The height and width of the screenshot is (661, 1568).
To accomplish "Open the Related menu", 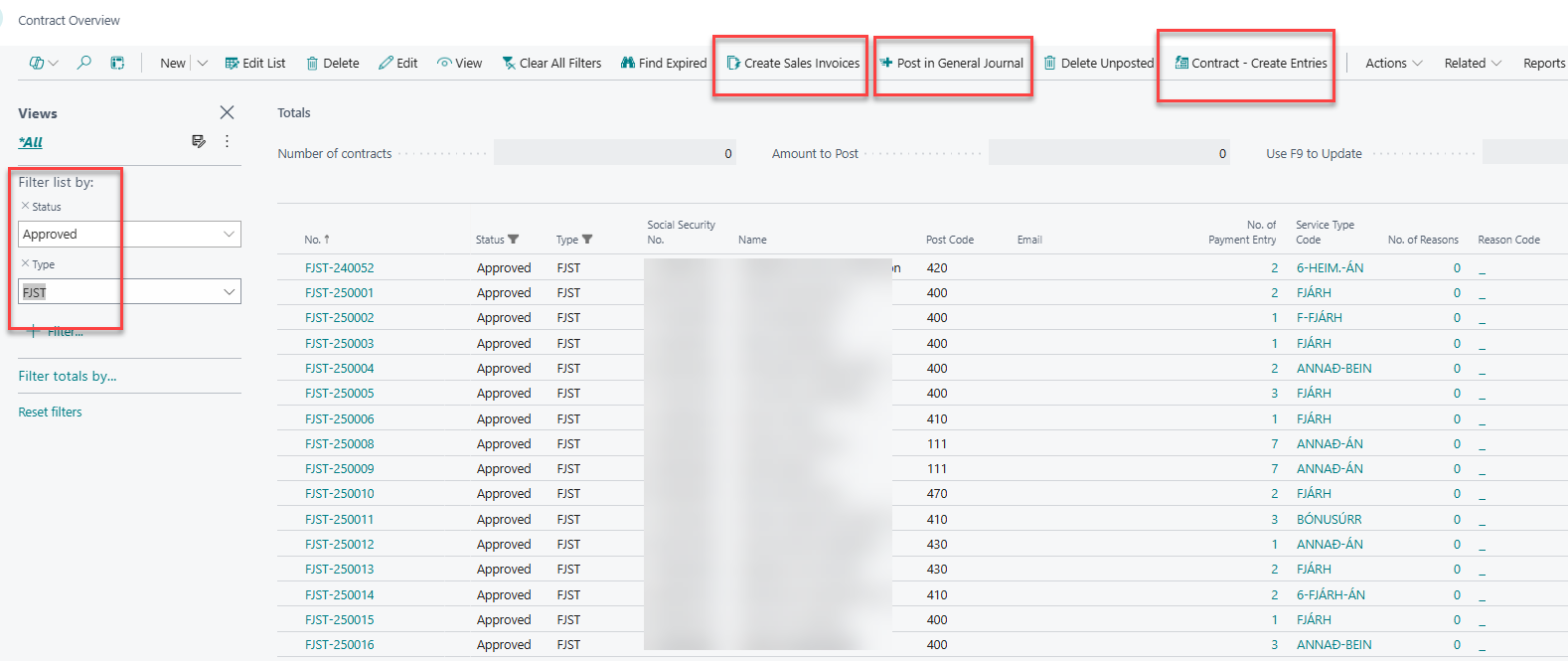I will point(1473,63).
